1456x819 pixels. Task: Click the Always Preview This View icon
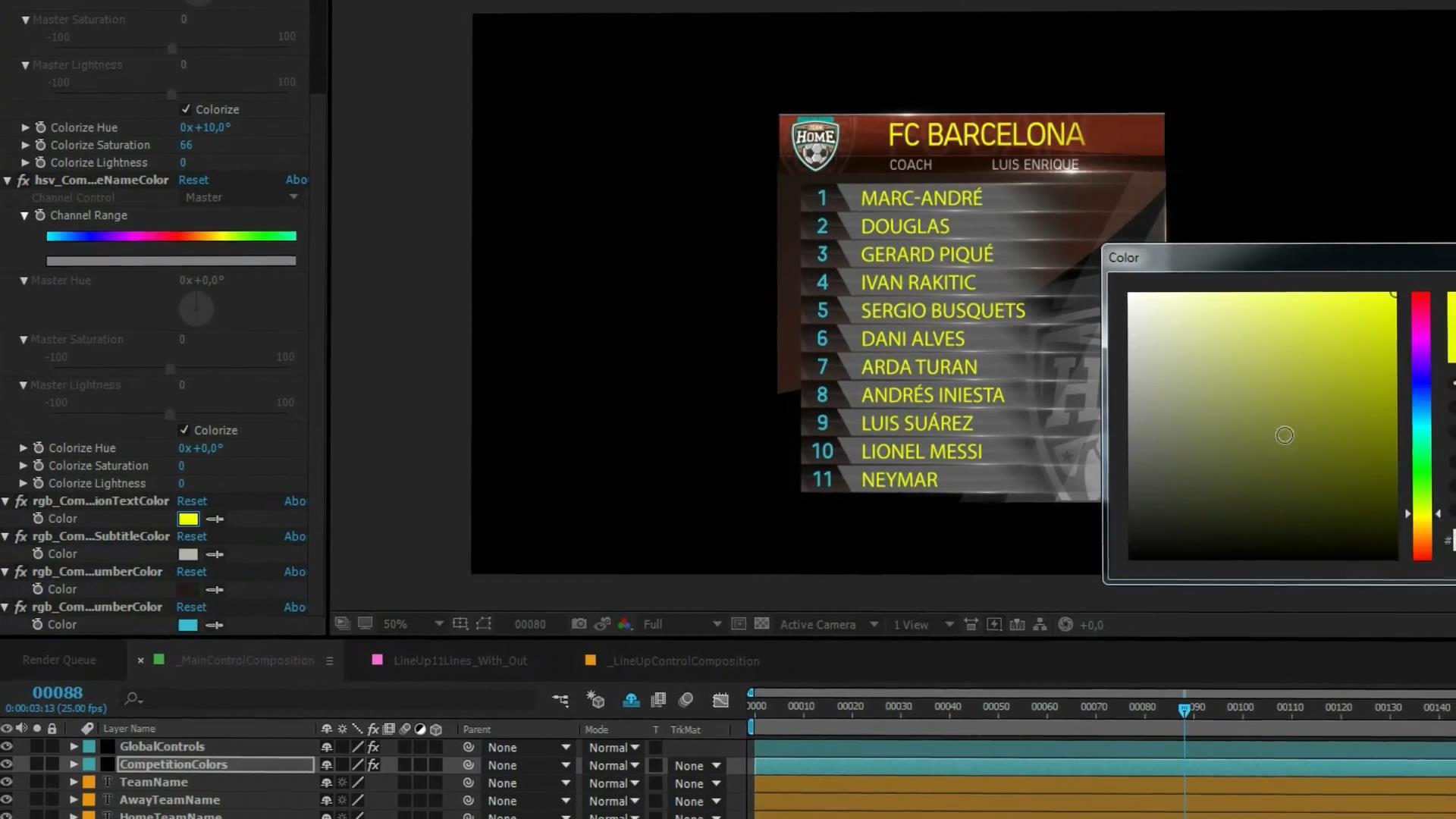tap(343, 623)
